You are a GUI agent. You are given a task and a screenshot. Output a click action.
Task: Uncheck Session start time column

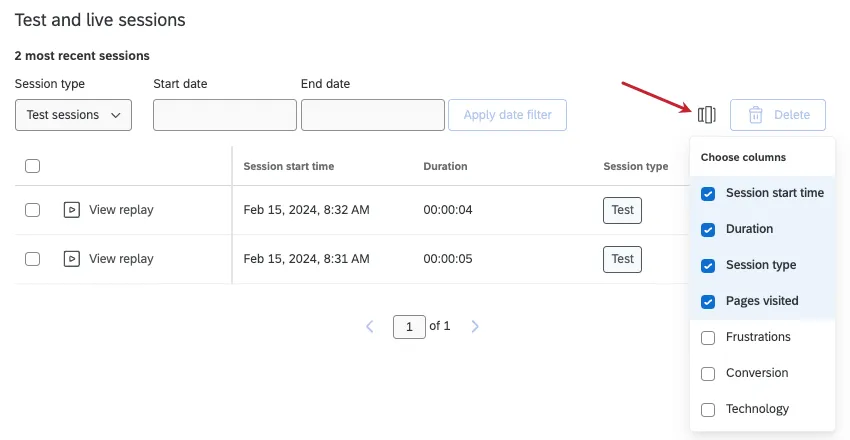(x=708, y=194)
